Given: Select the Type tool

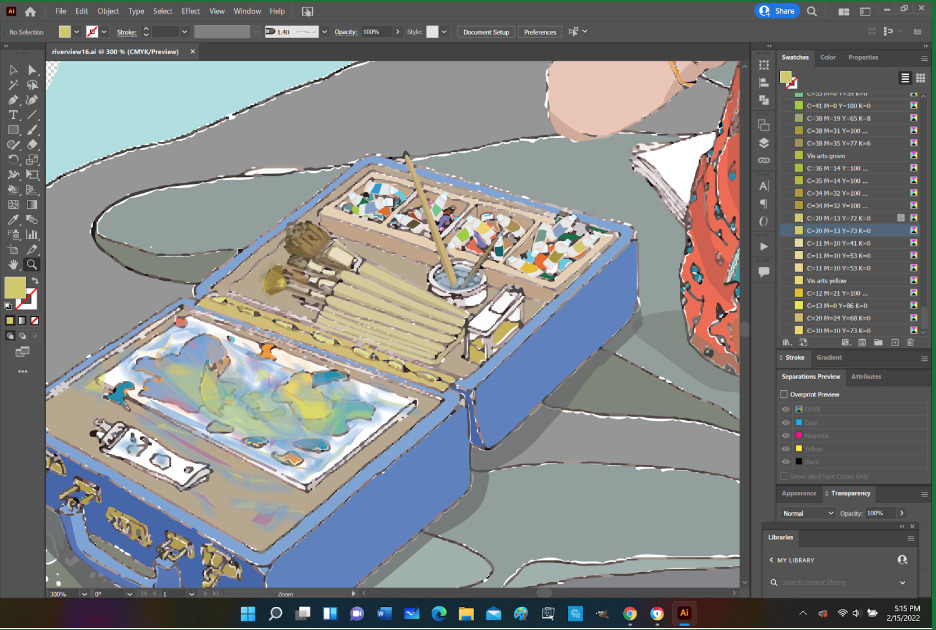Looking at the screenshot, I should coord(13,115).
